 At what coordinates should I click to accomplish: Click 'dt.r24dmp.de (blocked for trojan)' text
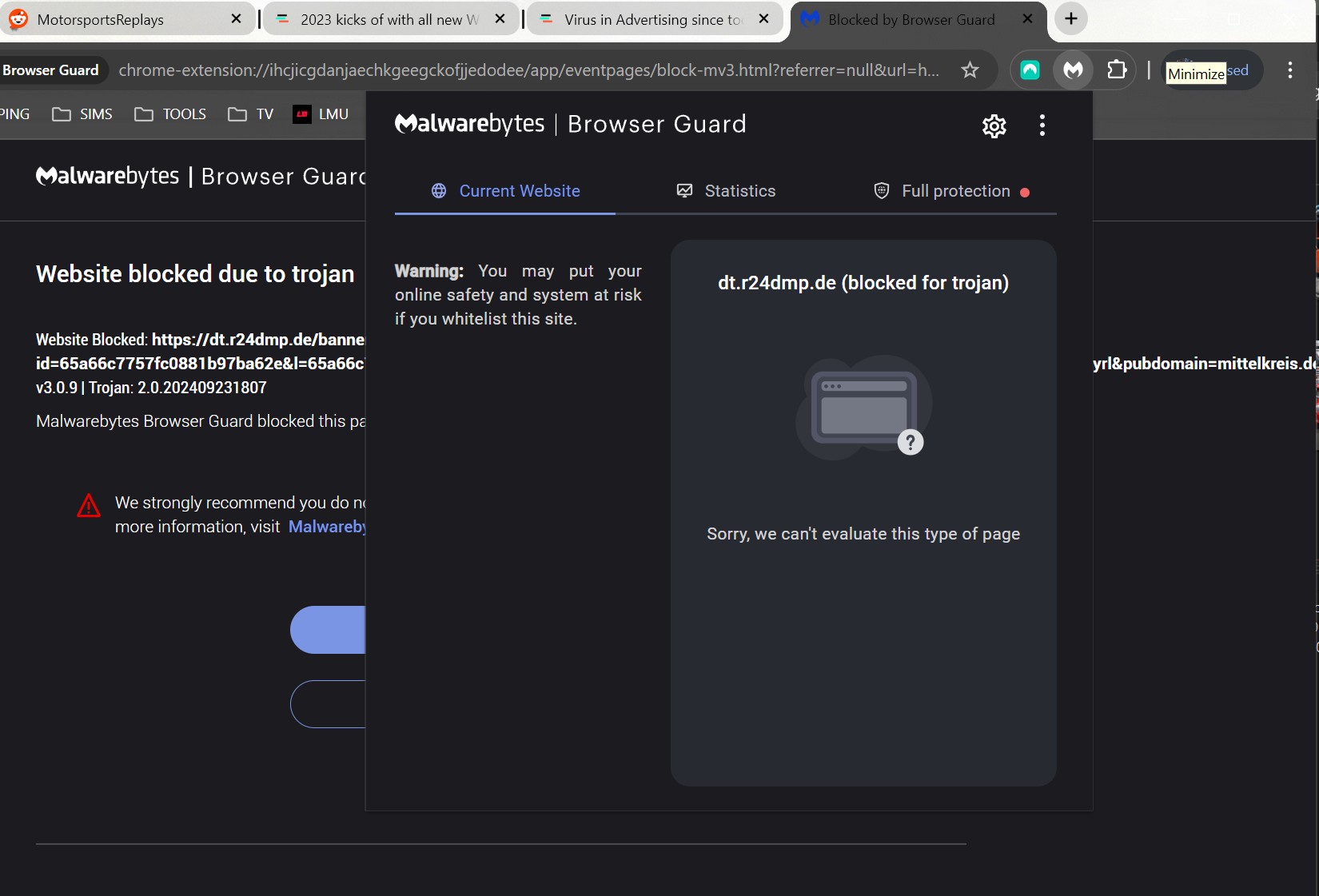point(863,283)
